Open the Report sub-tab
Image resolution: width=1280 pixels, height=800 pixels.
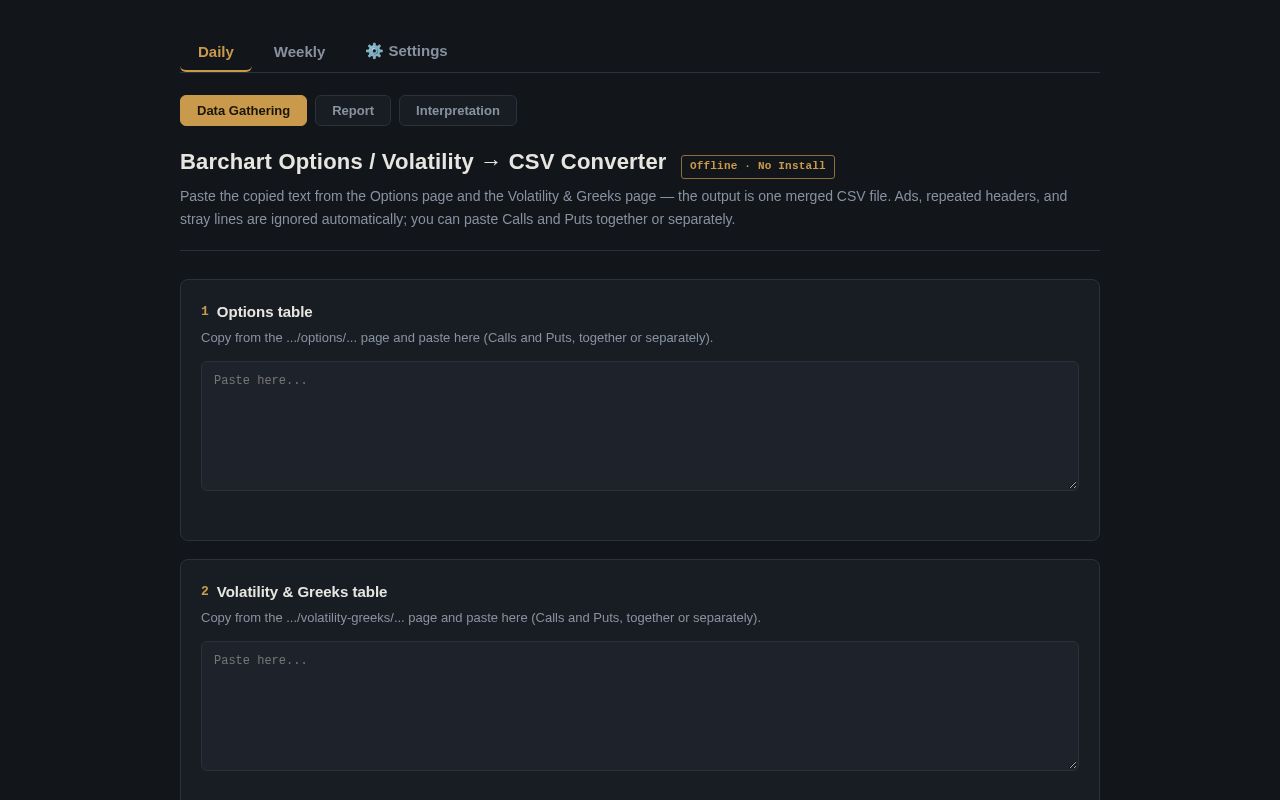(x=353, y=110)
